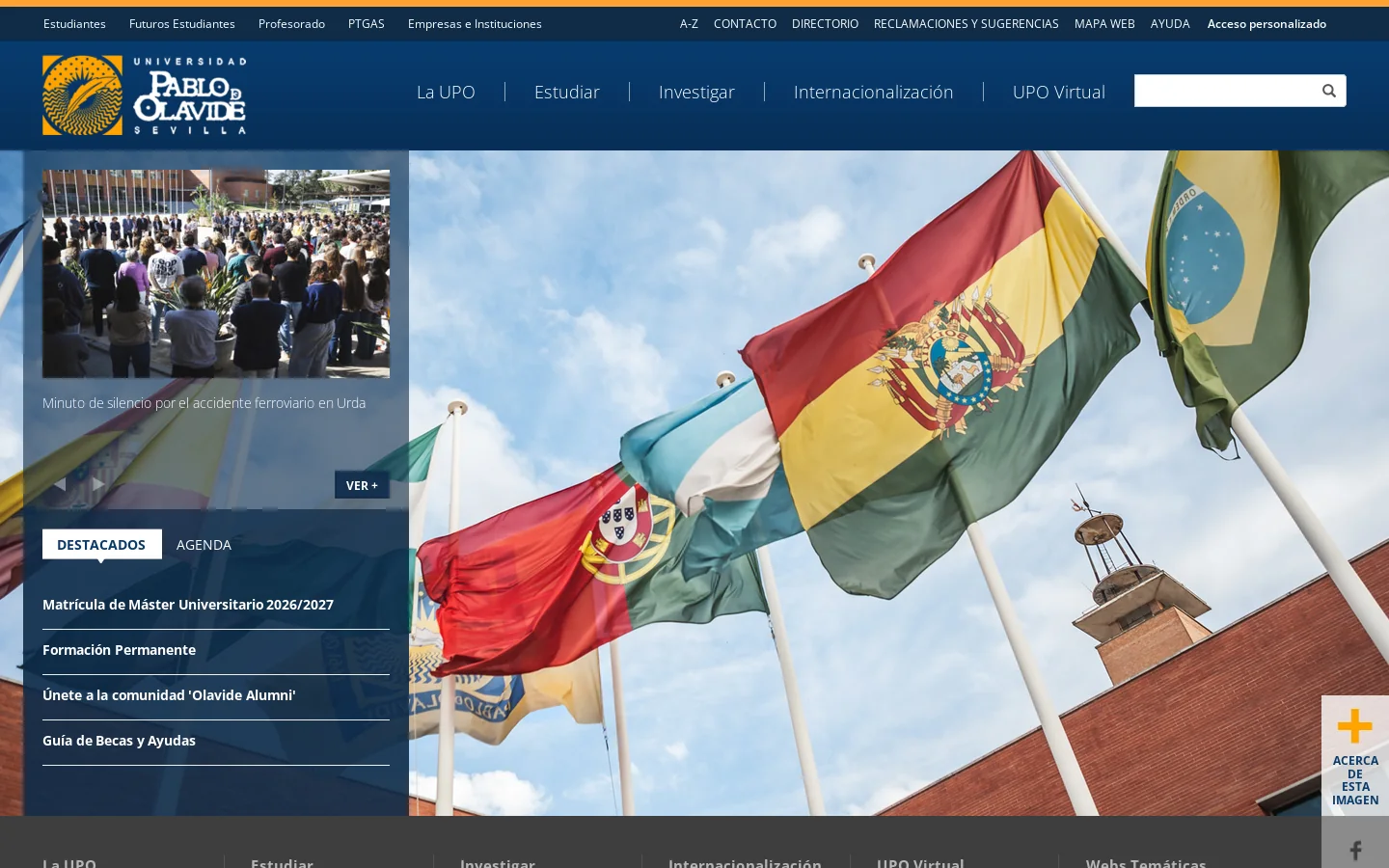Show previous news slide arrow
Screen dimensions: 1389x868
(x=60, y=484)
